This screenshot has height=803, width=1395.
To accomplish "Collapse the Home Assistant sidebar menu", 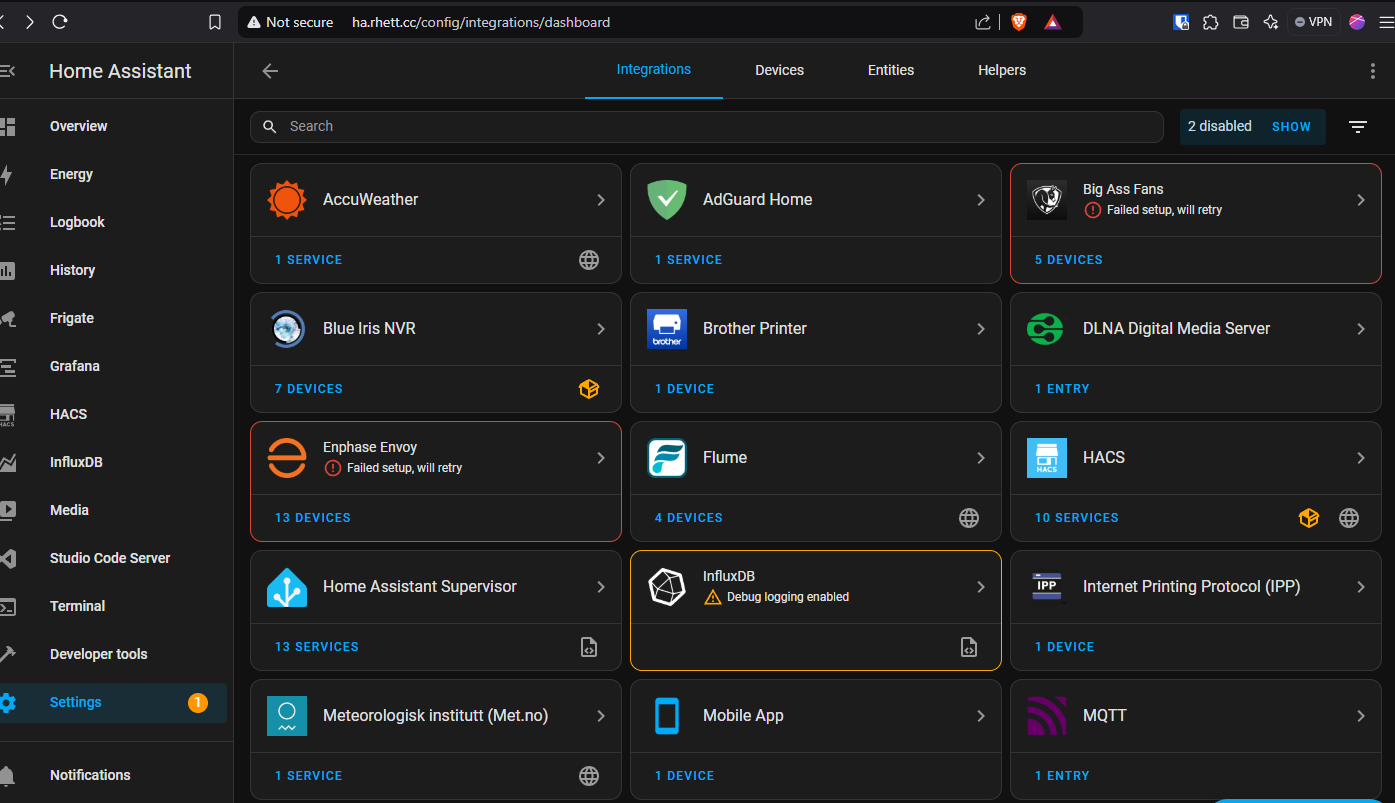I will (8, 71).
